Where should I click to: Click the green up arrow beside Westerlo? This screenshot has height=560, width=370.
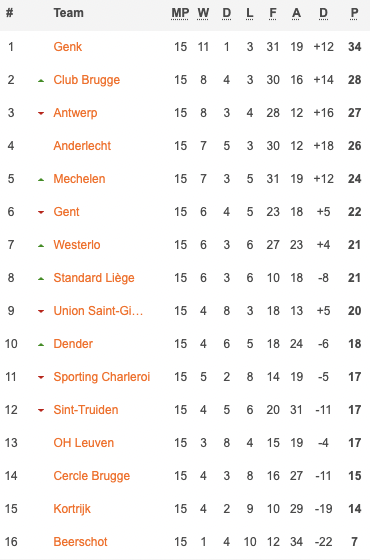41,246
